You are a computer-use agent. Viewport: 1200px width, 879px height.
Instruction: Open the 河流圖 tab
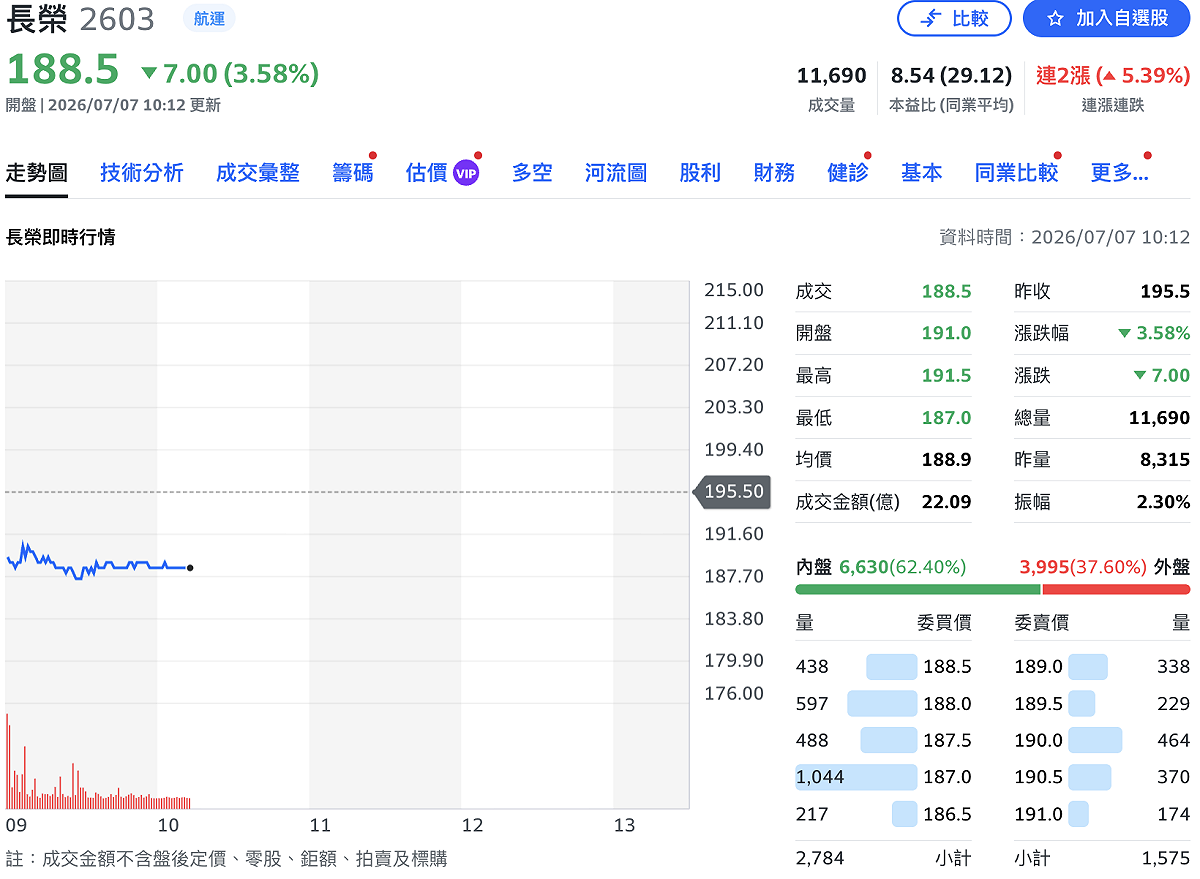click(x=616, y=172)
